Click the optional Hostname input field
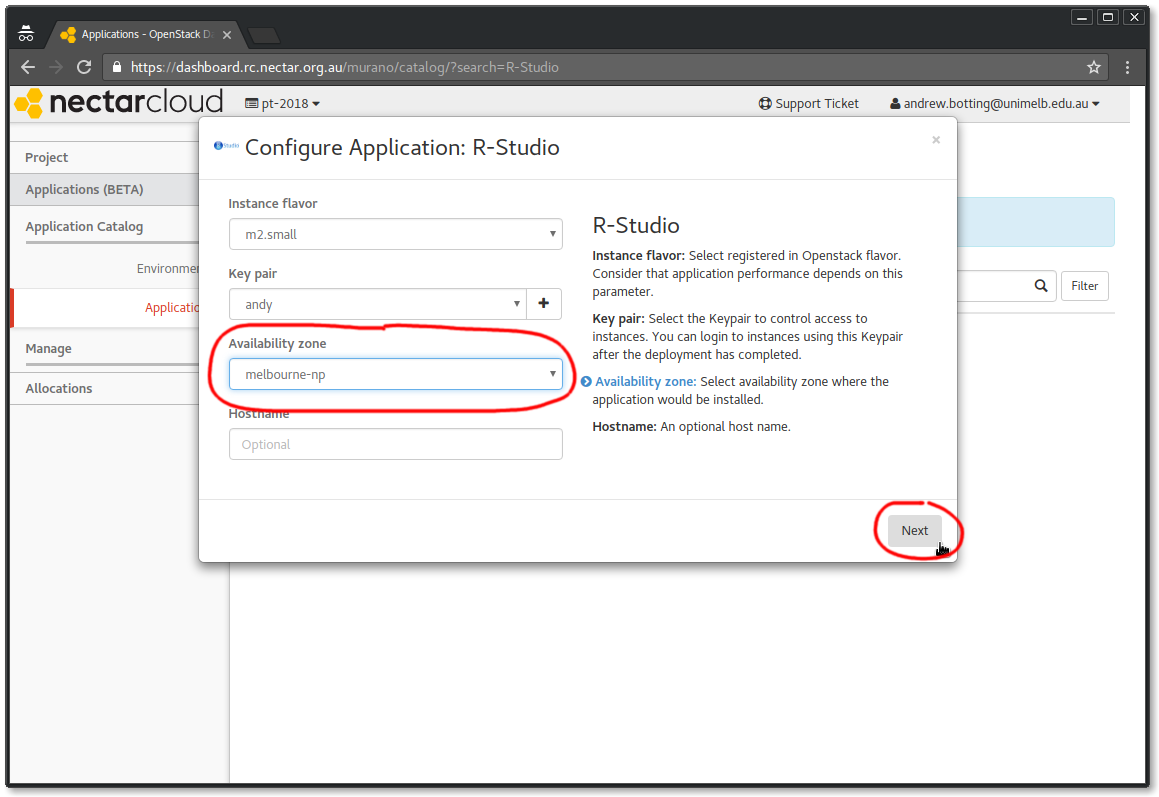This screenshot has width=1159, height=797. (x=395, y=443)
